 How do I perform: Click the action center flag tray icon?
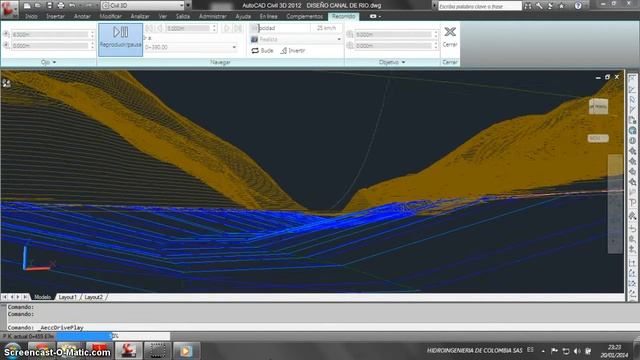[x=554, y=351]
